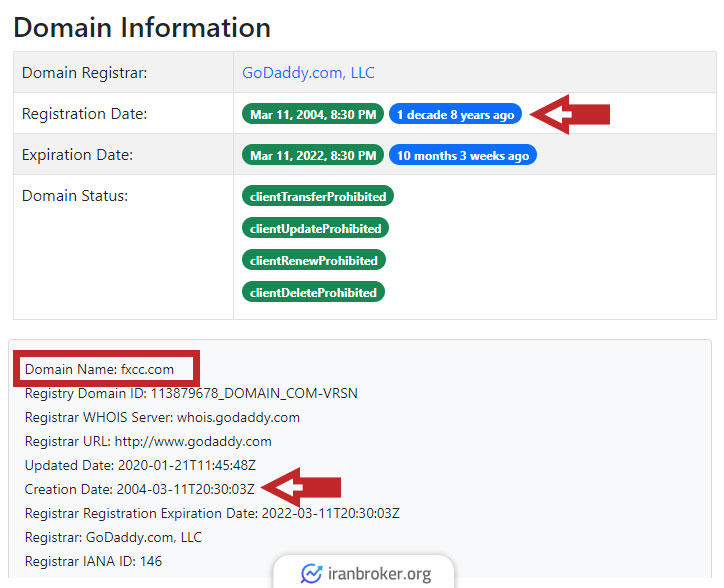Click the Registrar IANA ID: 146 line
Screen dimensions: 724x588
(93, 561)
